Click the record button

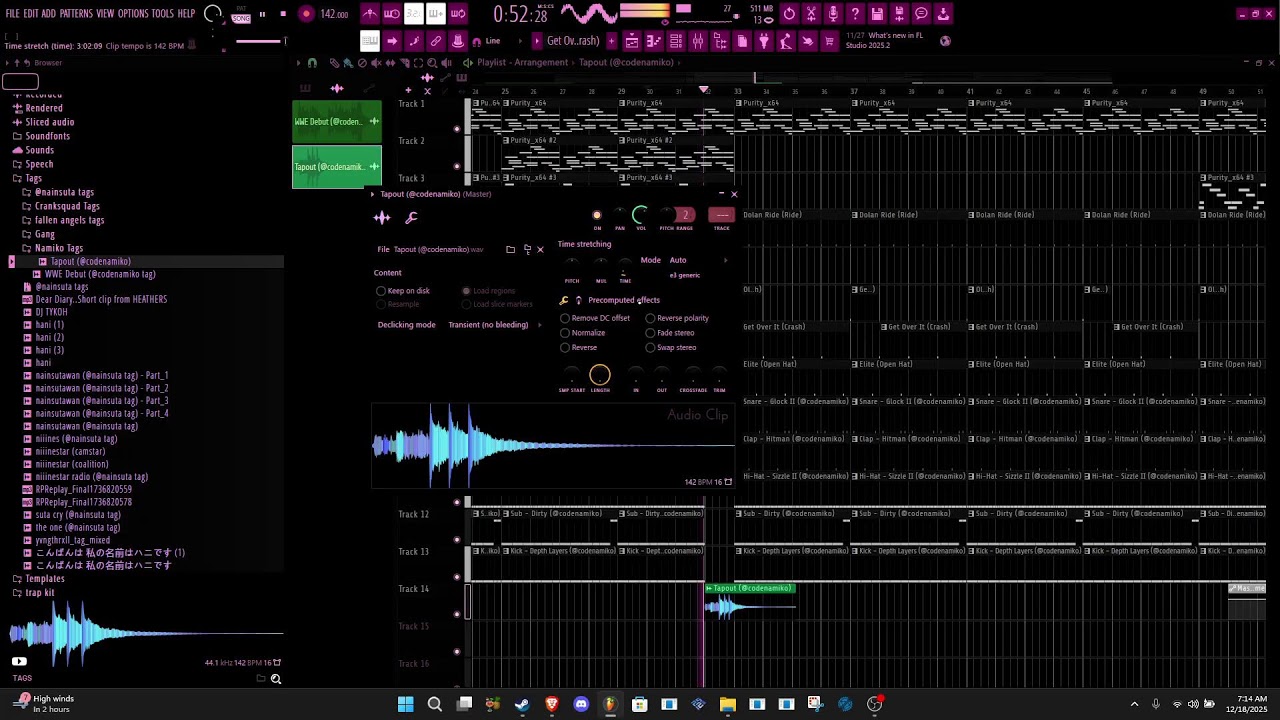click(306, 14)
